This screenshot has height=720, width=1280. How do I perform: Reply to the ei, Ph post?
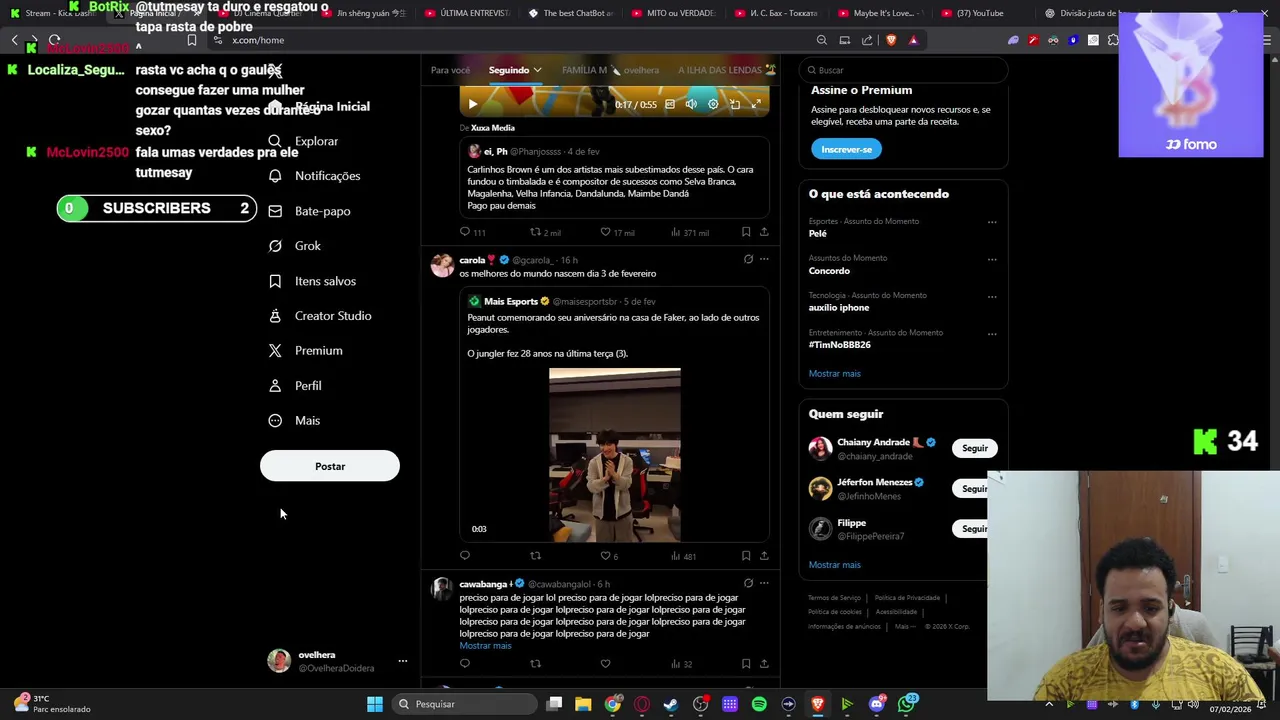point(465,232)
